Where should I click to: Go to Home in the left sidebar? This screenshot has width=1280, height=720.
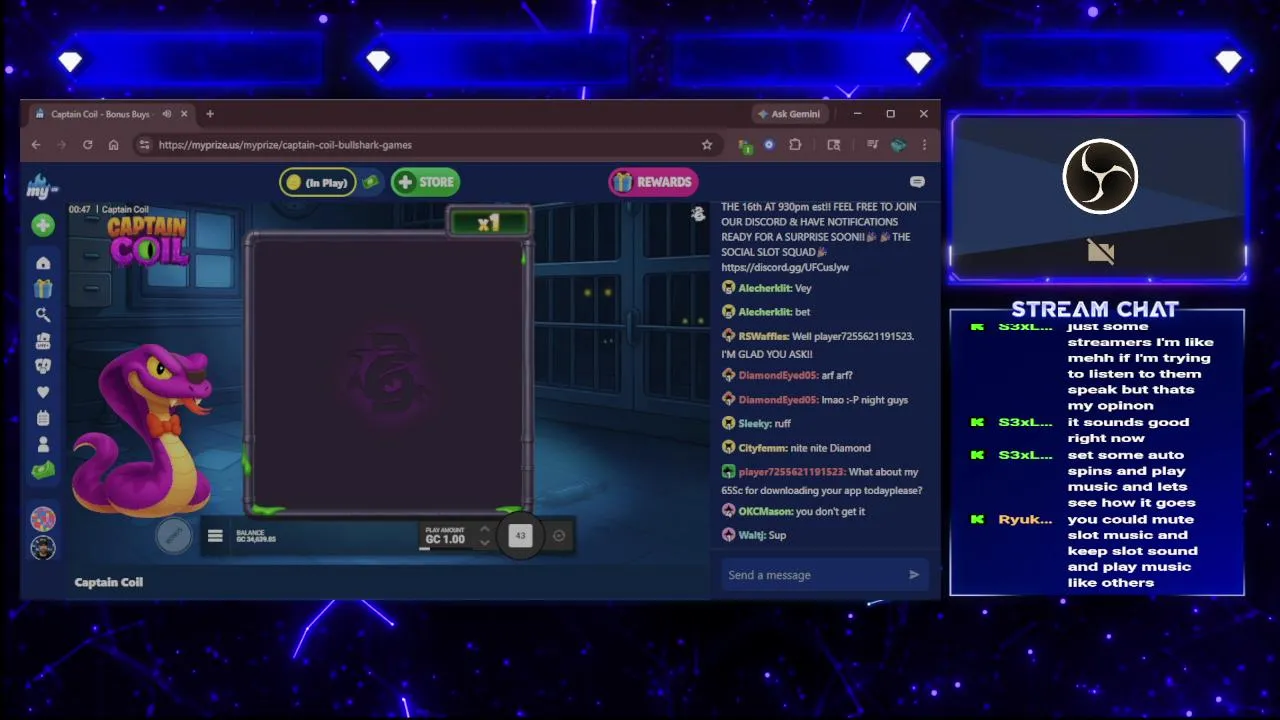tap(43, 263)
